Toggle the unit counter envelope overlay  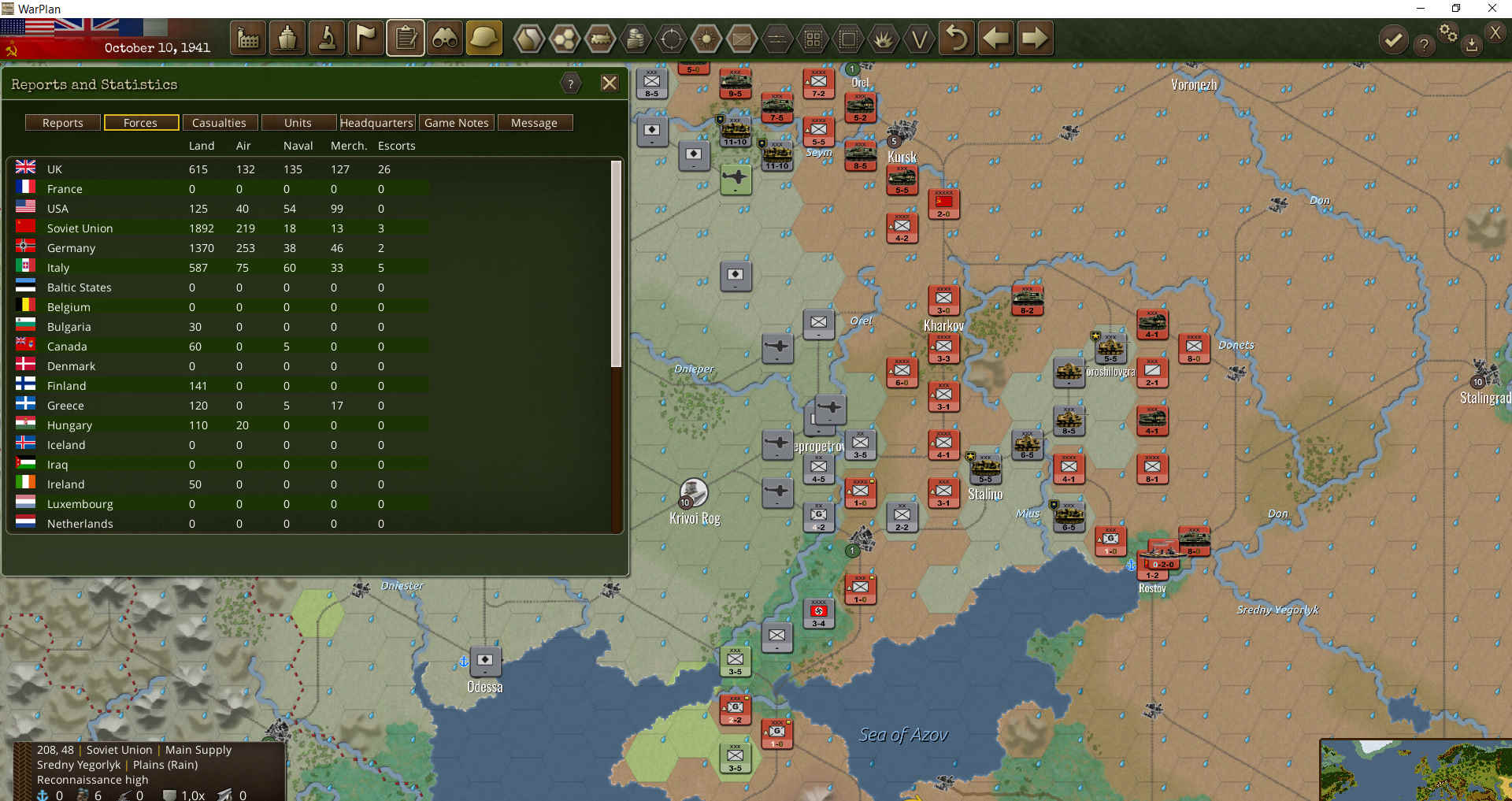tap(742, 38)
